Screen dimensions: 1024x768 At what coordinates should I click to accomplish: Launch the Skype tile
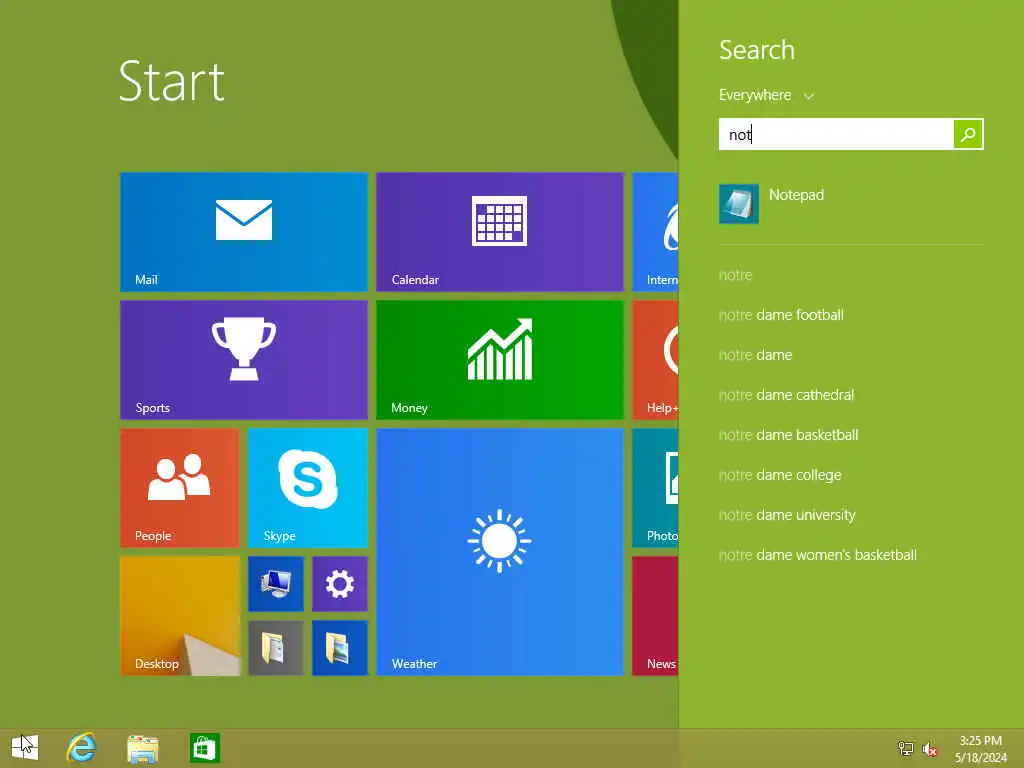[308, 488]
